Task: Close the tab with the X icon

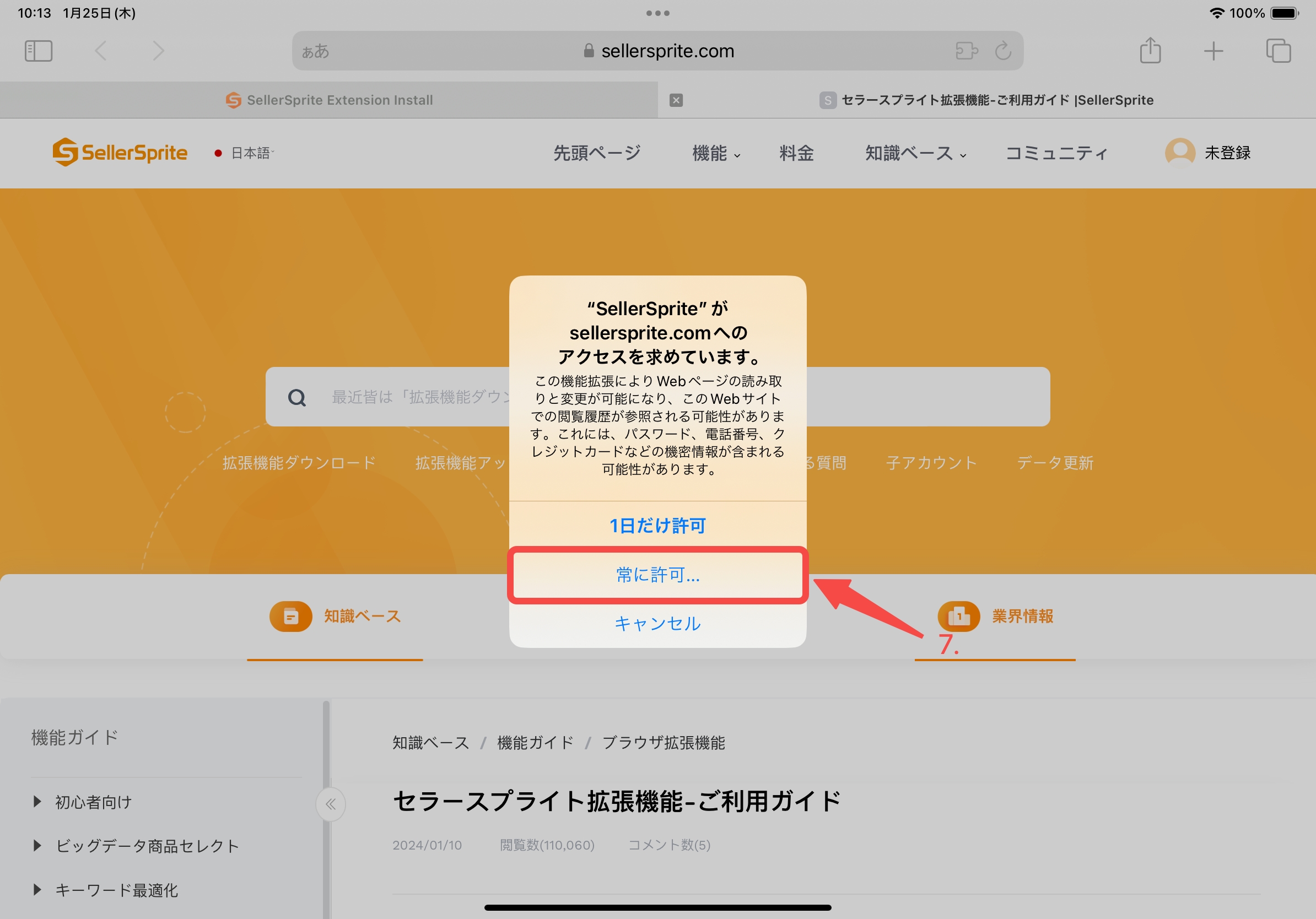Action: [676, 100]
